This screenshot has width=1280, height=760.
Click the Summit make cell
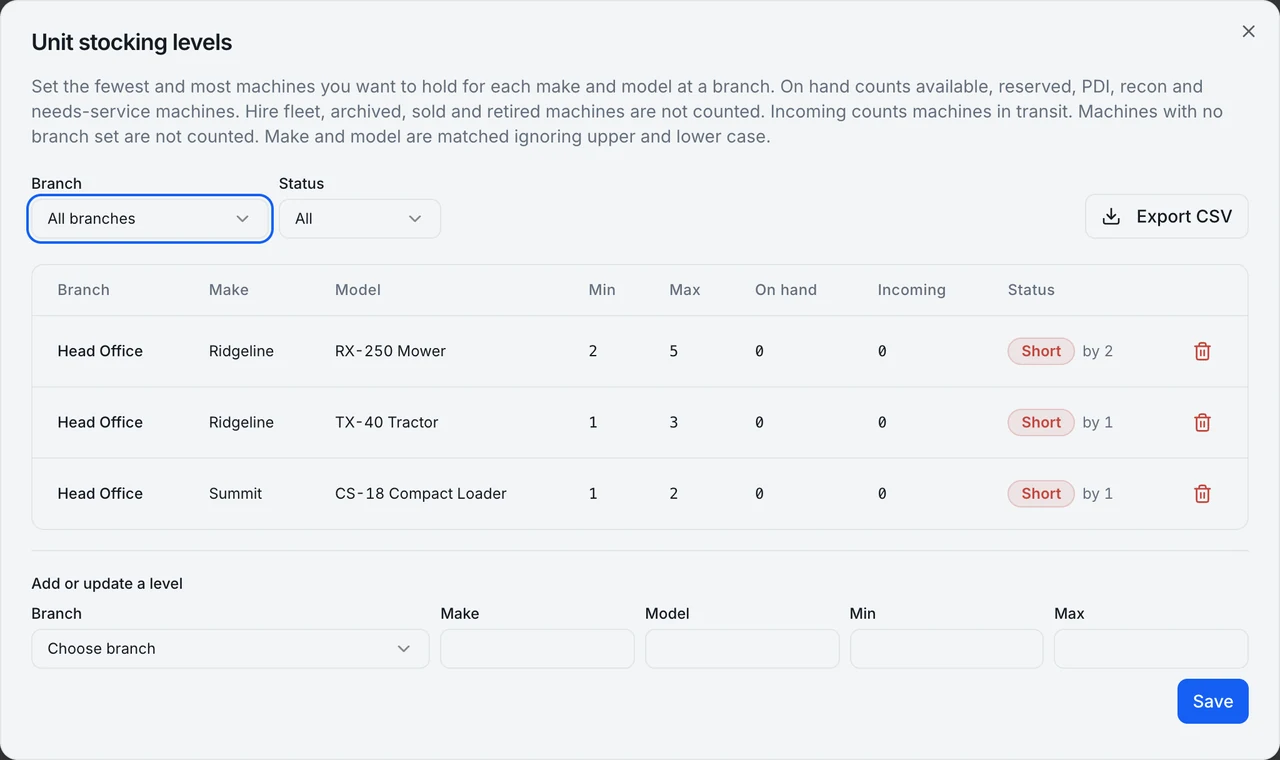[x=235, y=493]
